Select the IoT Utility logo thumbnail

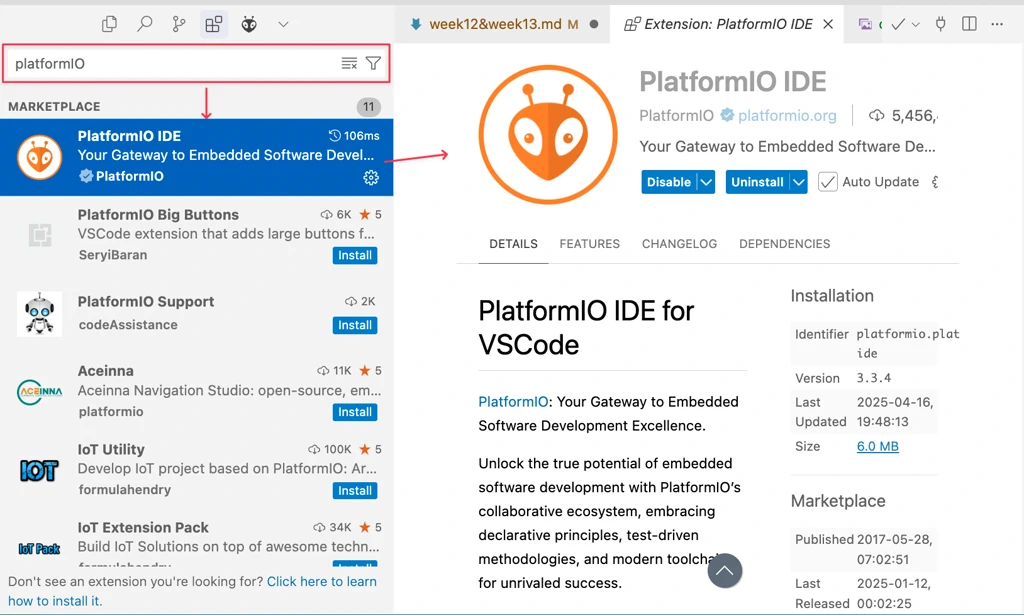(39, 470)
